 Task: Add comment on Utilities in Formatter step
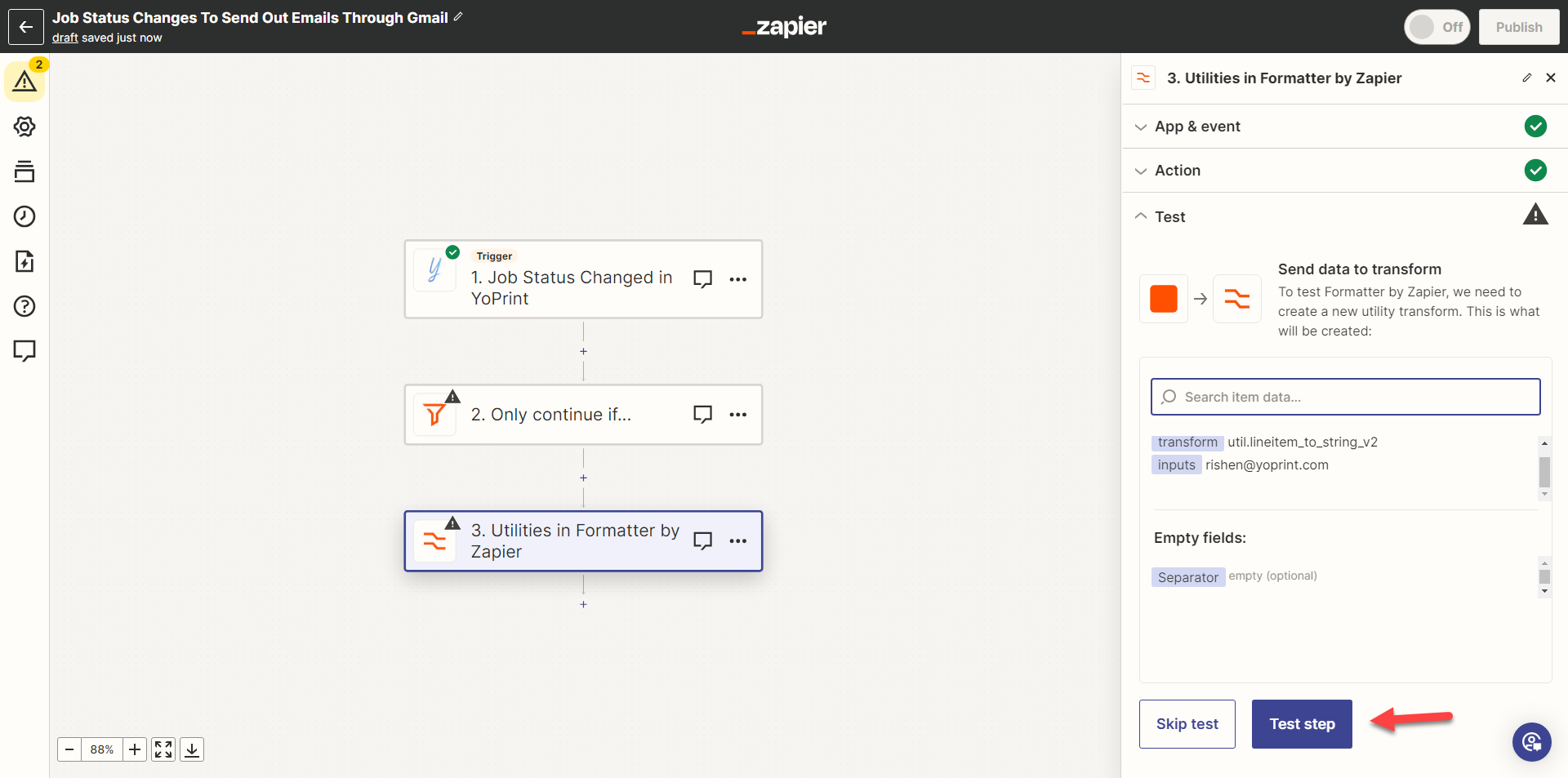[x=702, y=541]
